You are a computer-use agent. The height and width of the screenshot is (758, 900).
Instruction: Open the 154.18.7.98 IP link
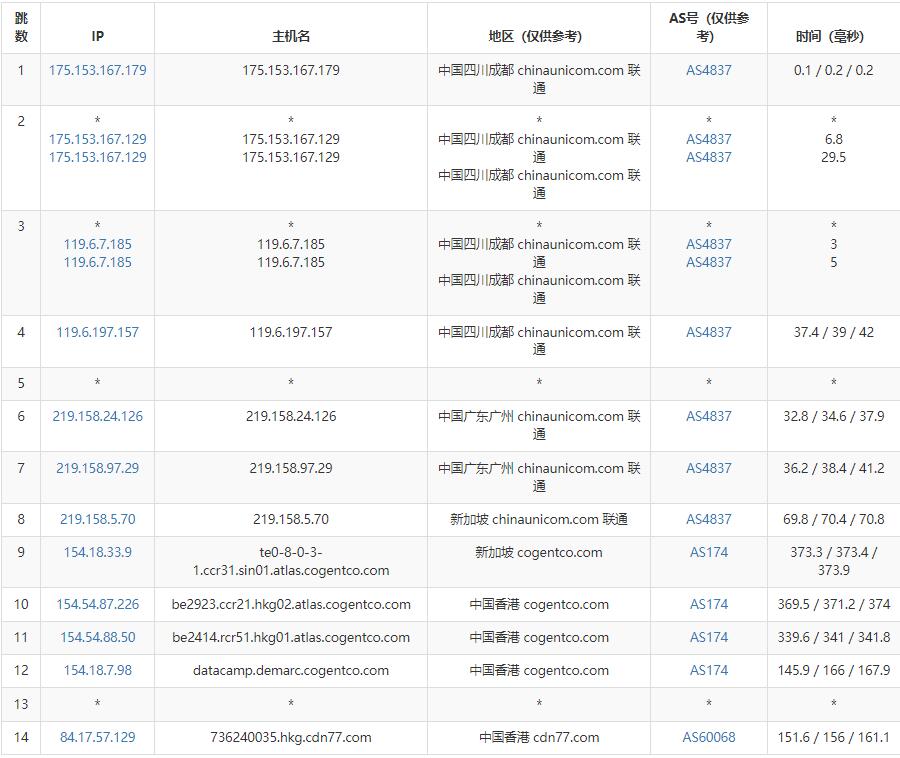[x=98, y=670]
